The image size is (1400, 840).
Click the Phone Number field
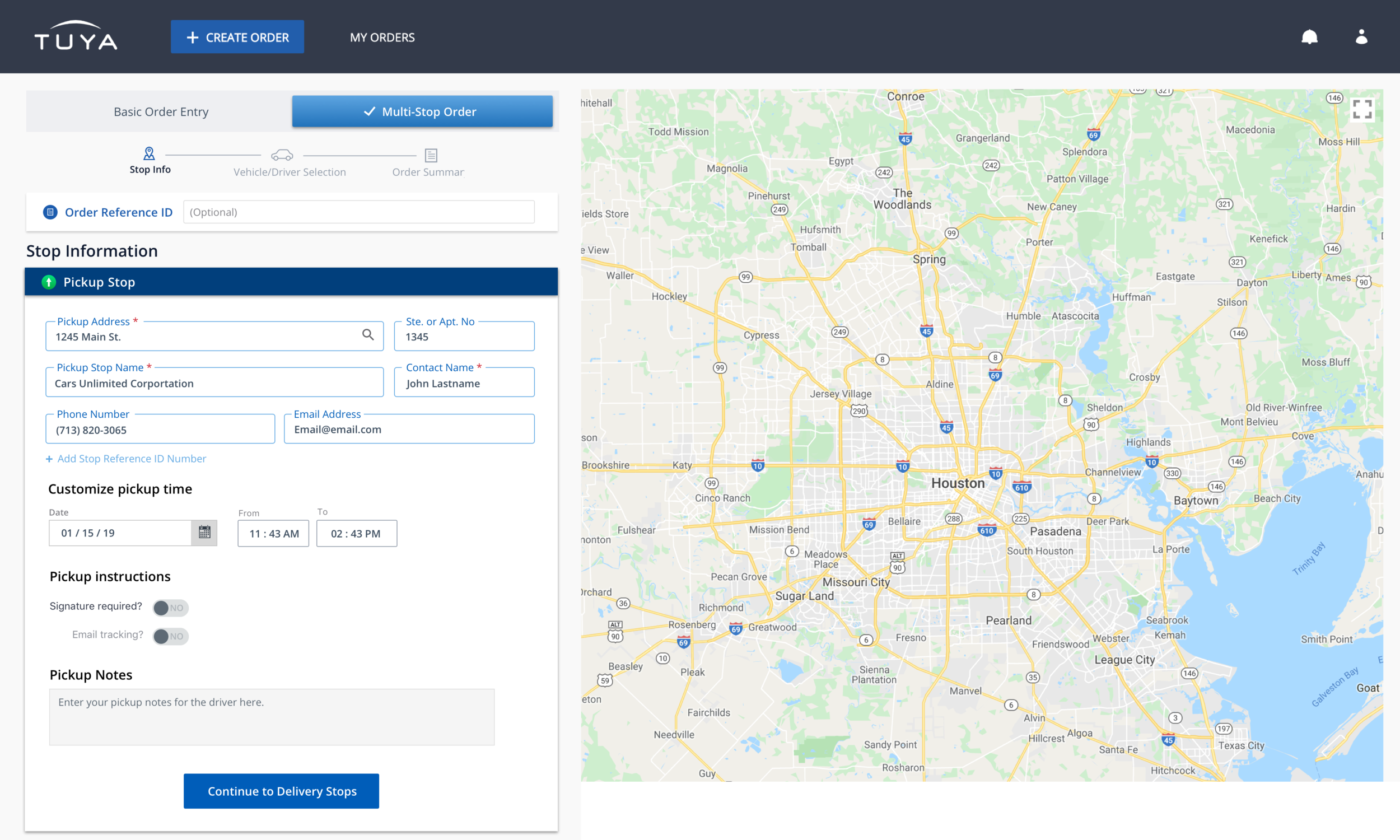point(160,429)
